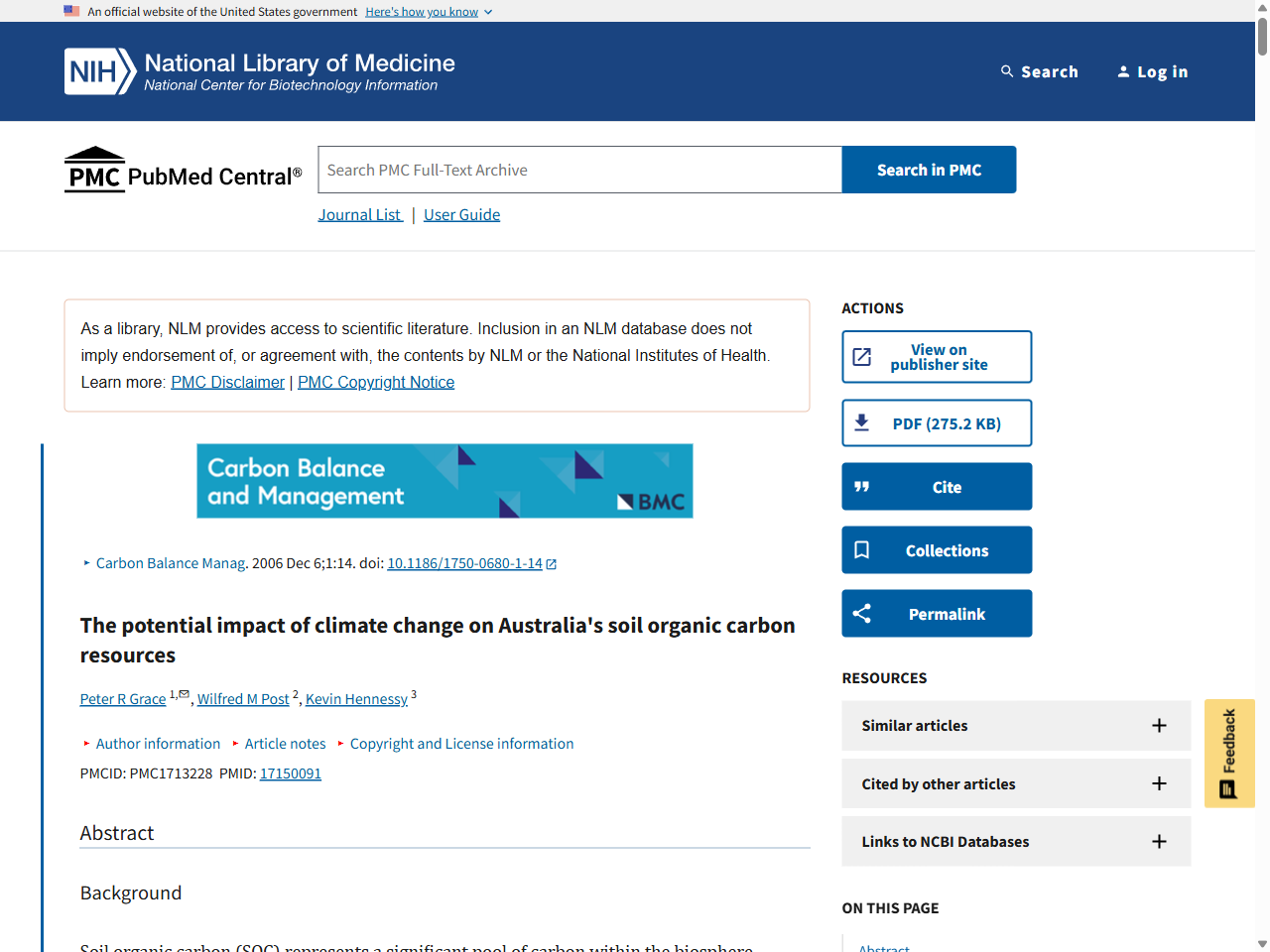Click the Permalink share icon
This screenshot has width=1270, height=952.
862,614
